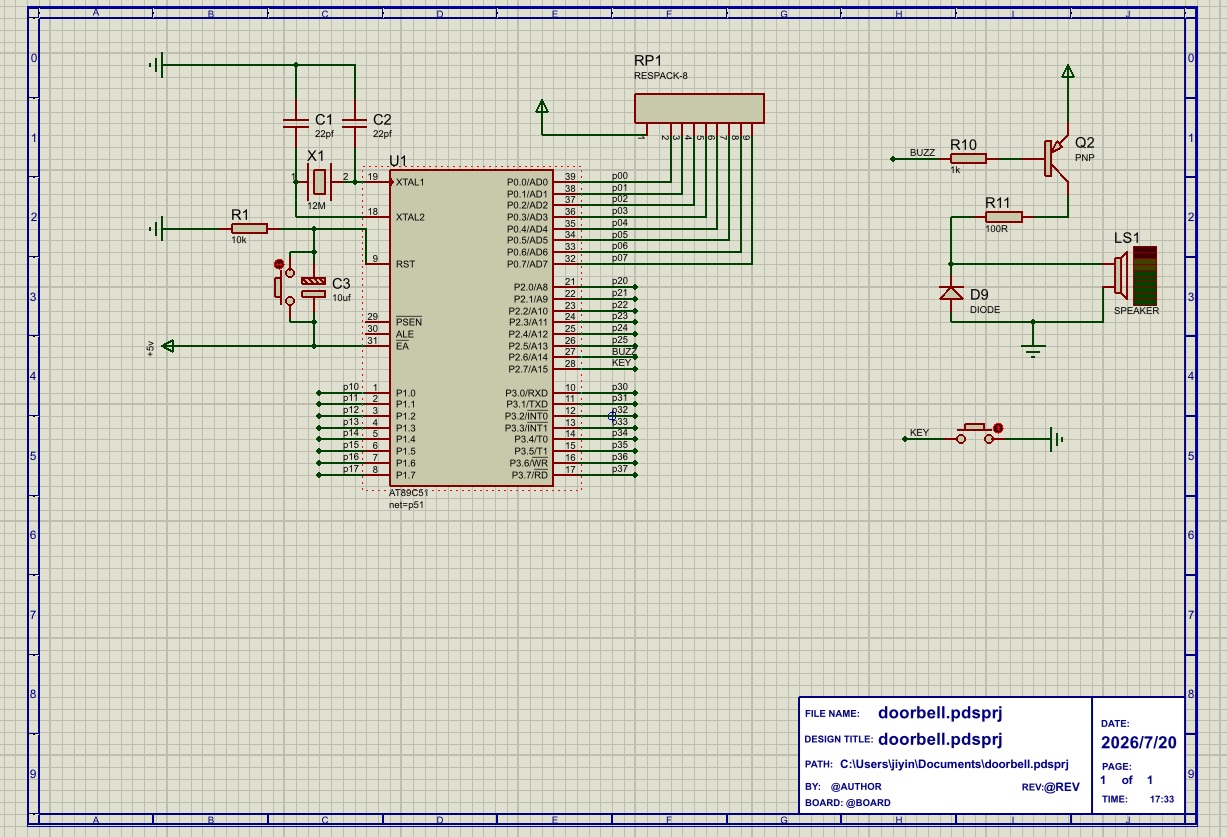Select capacitor C1 symbol
Viewport: 1227px width, 837px height.
pos(296,124)
